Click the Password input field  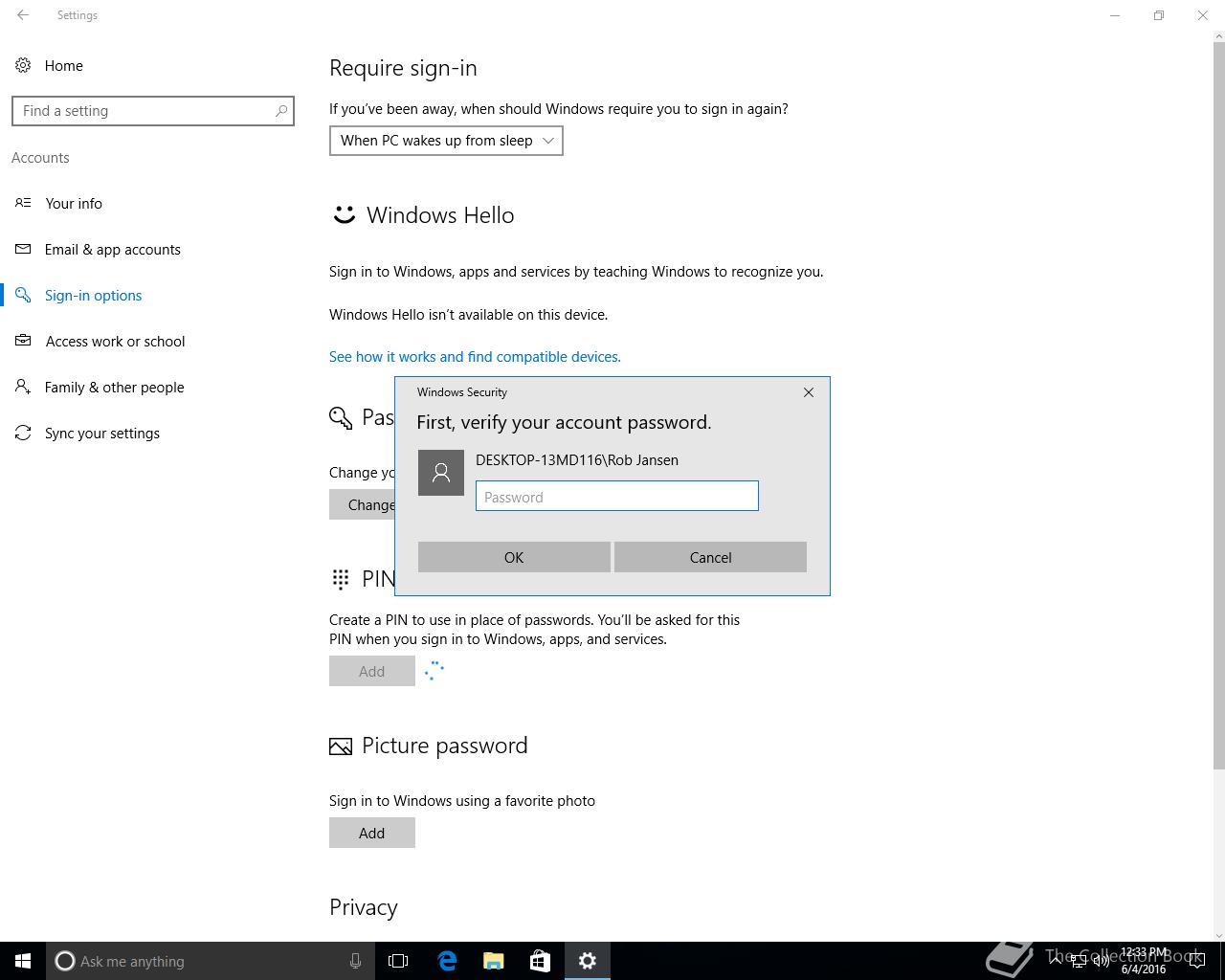(617, 496)
